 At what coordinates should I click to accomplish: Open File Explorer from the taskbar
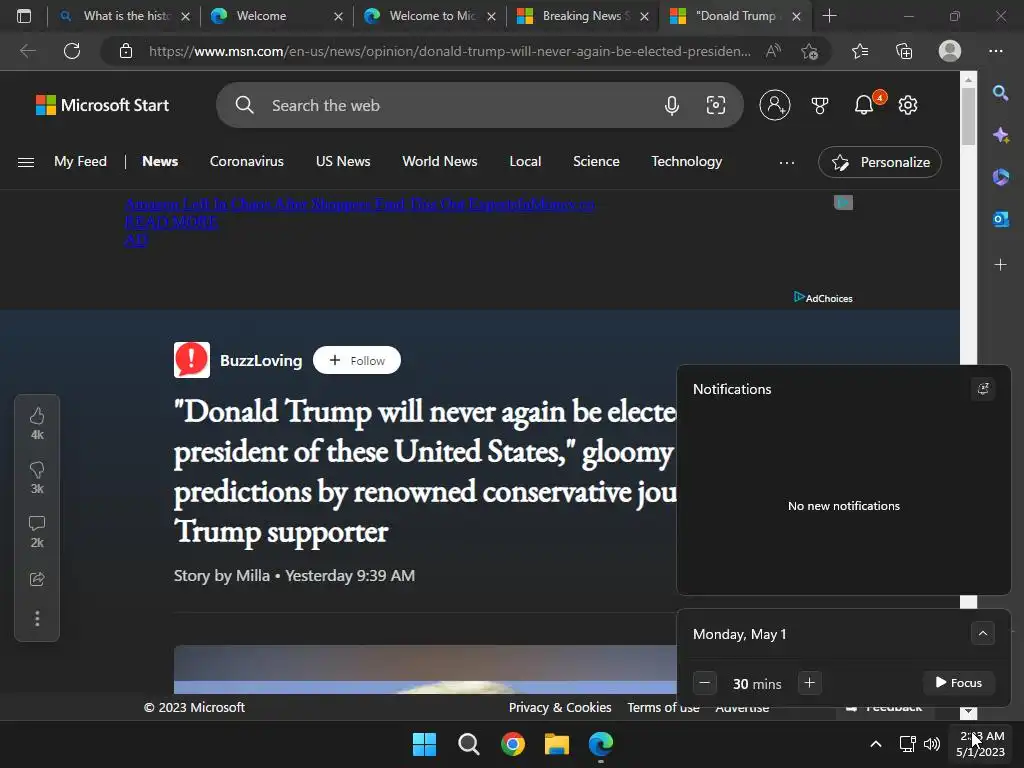pyautogui.click(x=557, y=744)
